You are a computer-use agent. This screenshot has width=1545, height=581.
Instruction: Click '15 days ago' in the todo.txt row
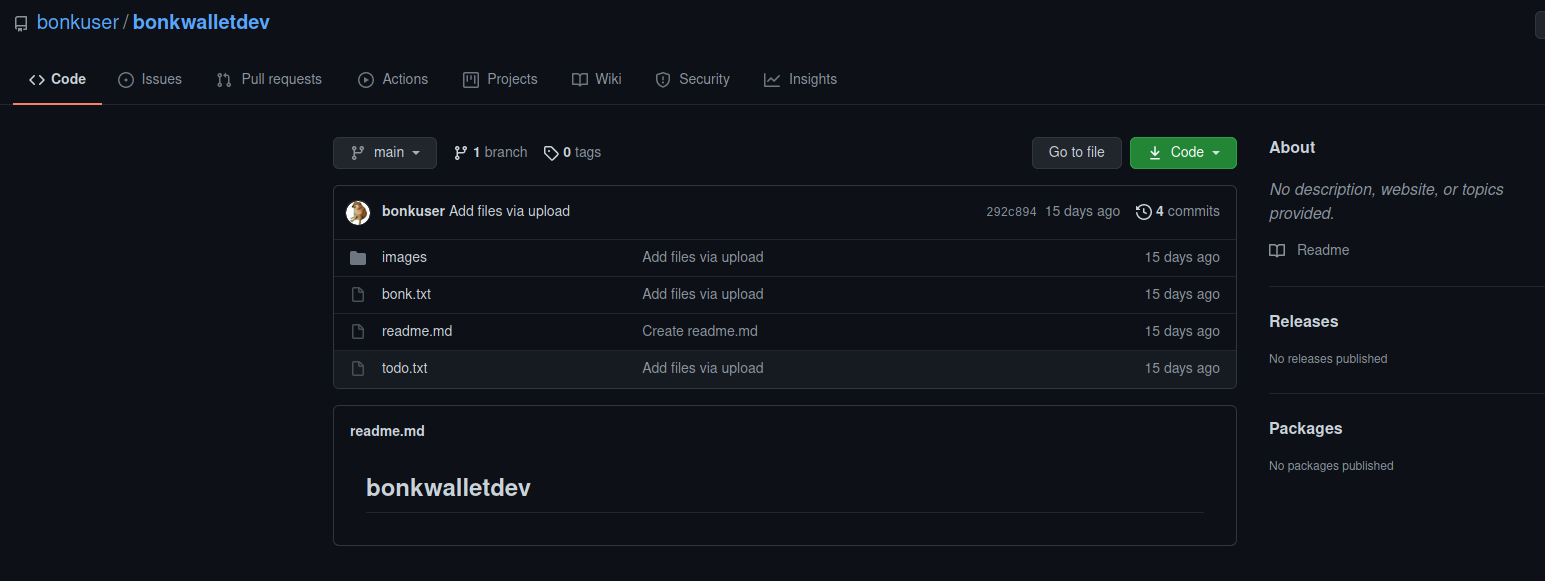click(x=1182, y=368)
